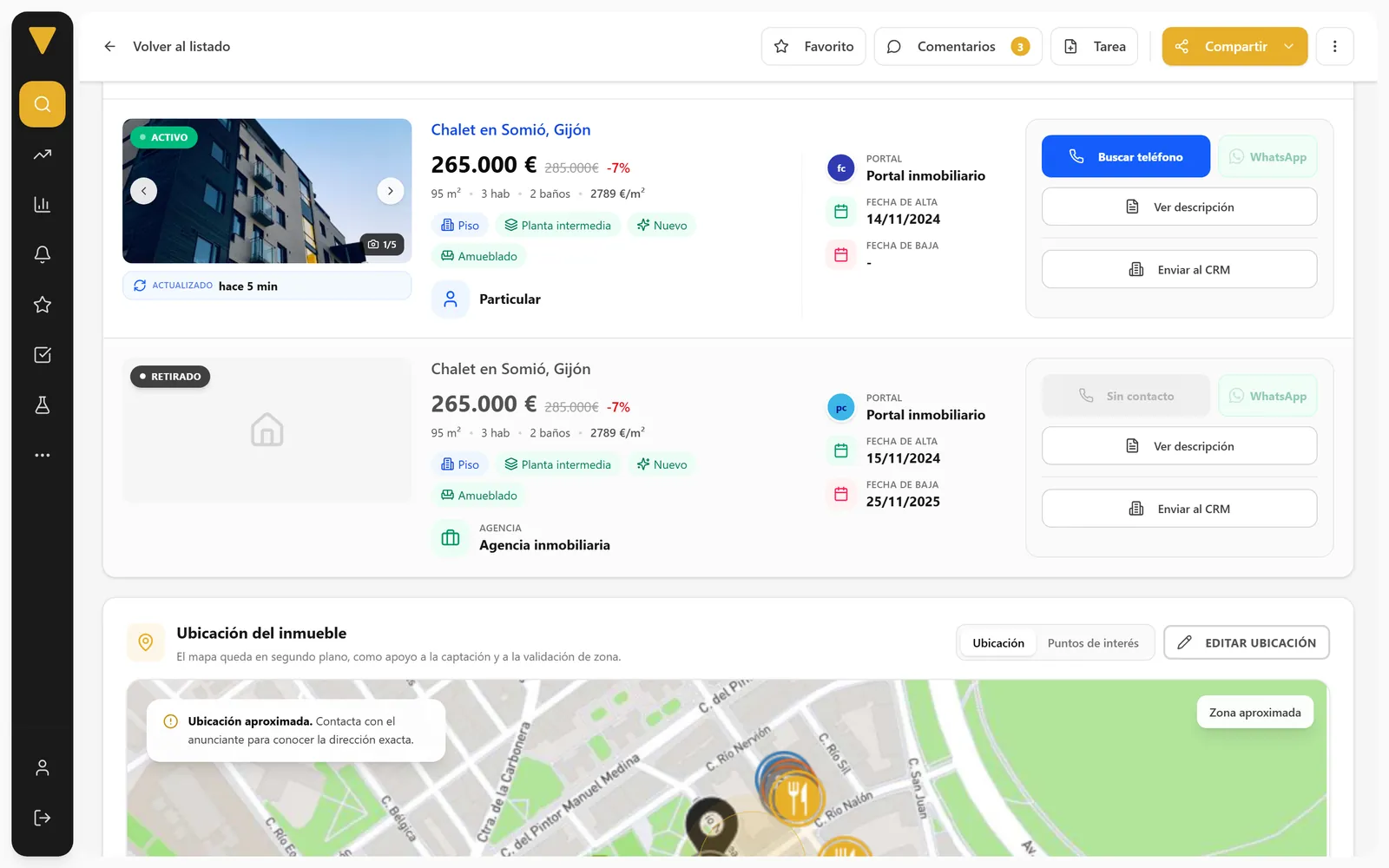
Task: Switch to Puntos de interés tab
Action: [1093, 643]
